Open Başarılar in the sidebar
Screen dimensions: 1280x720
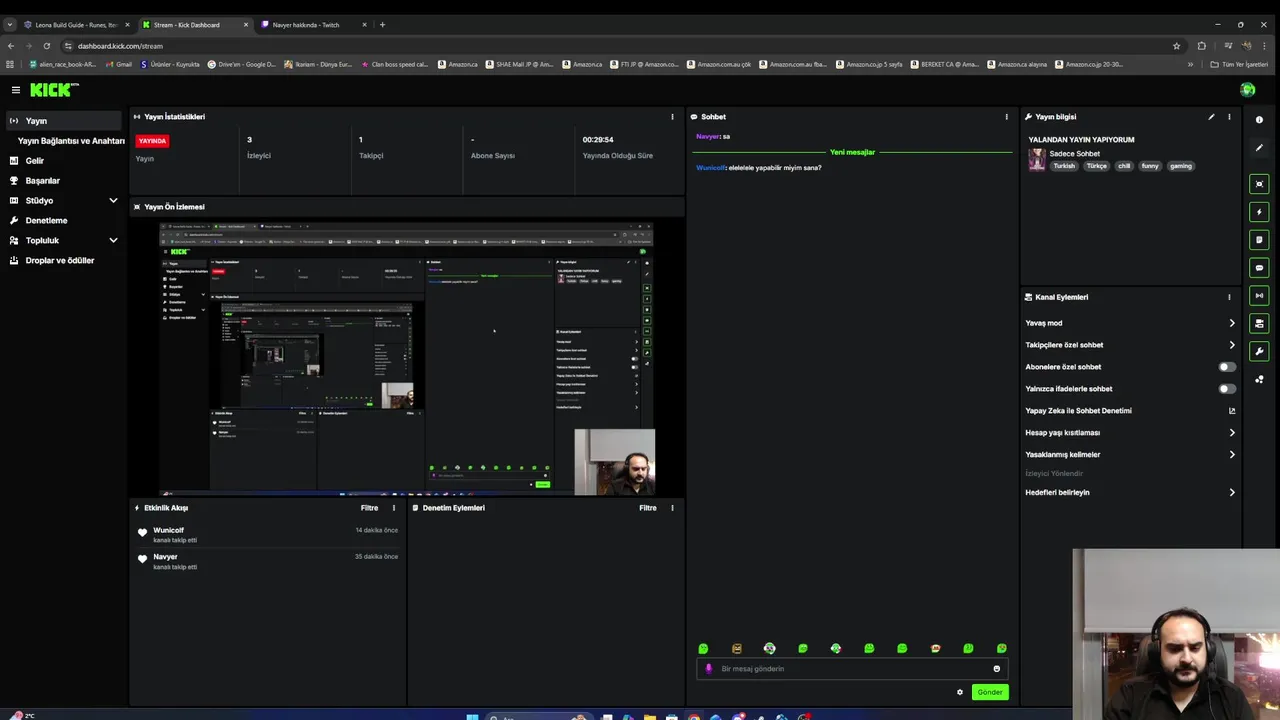point(43,181)
